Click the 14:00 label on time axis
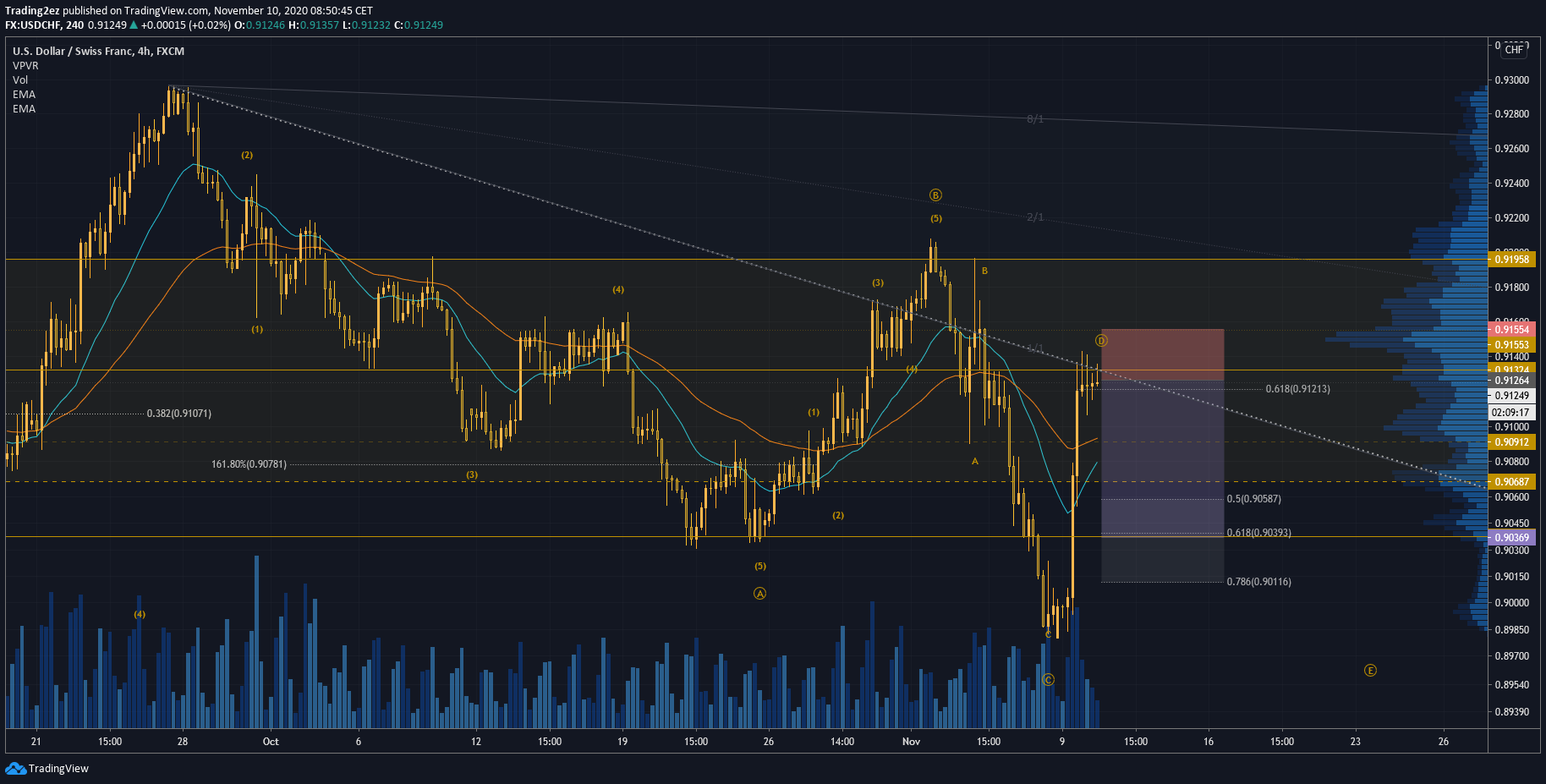This screenshot has width=1546, height=784. click(842, 742)
